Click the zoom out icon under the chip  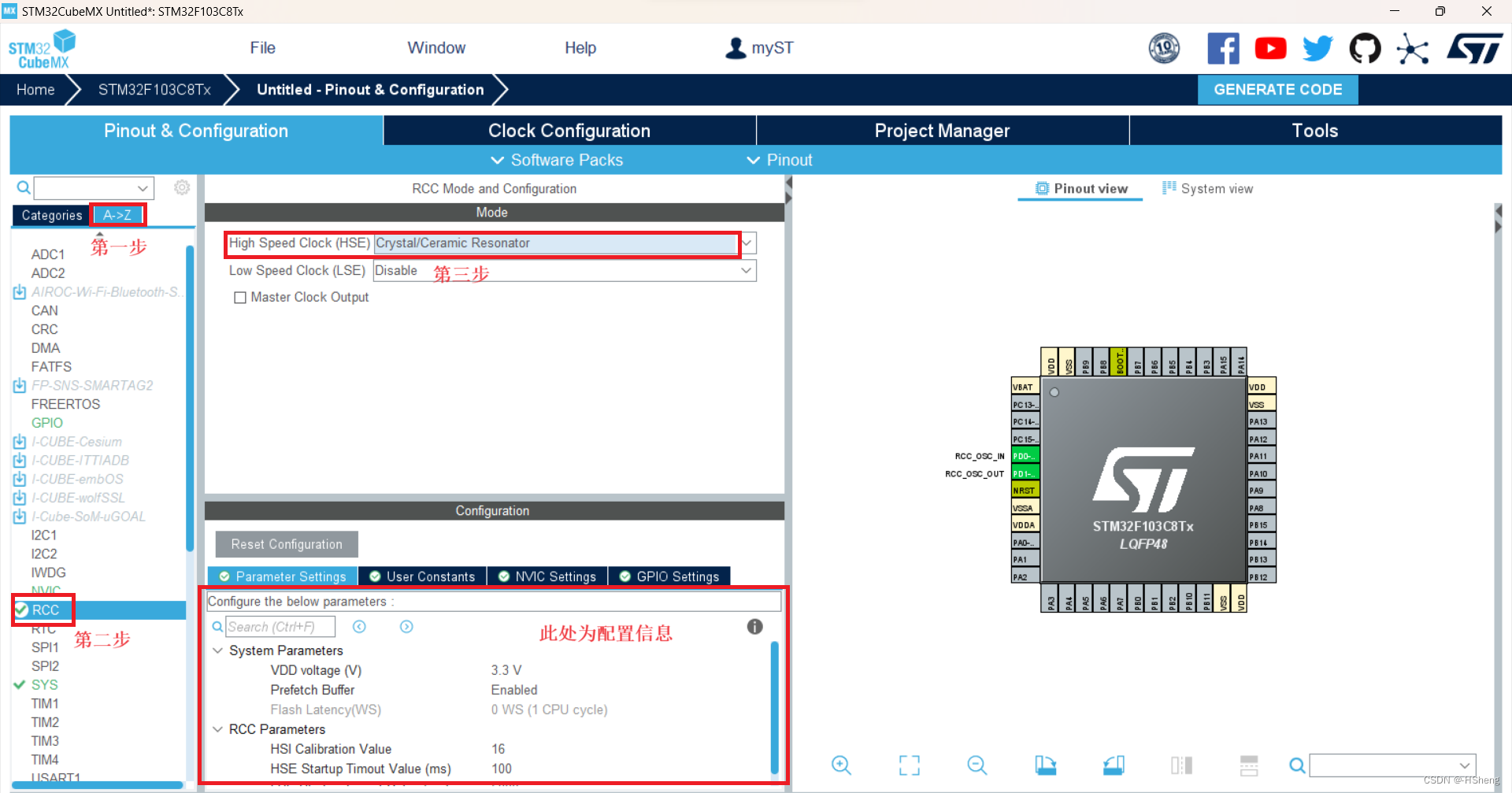976,765
